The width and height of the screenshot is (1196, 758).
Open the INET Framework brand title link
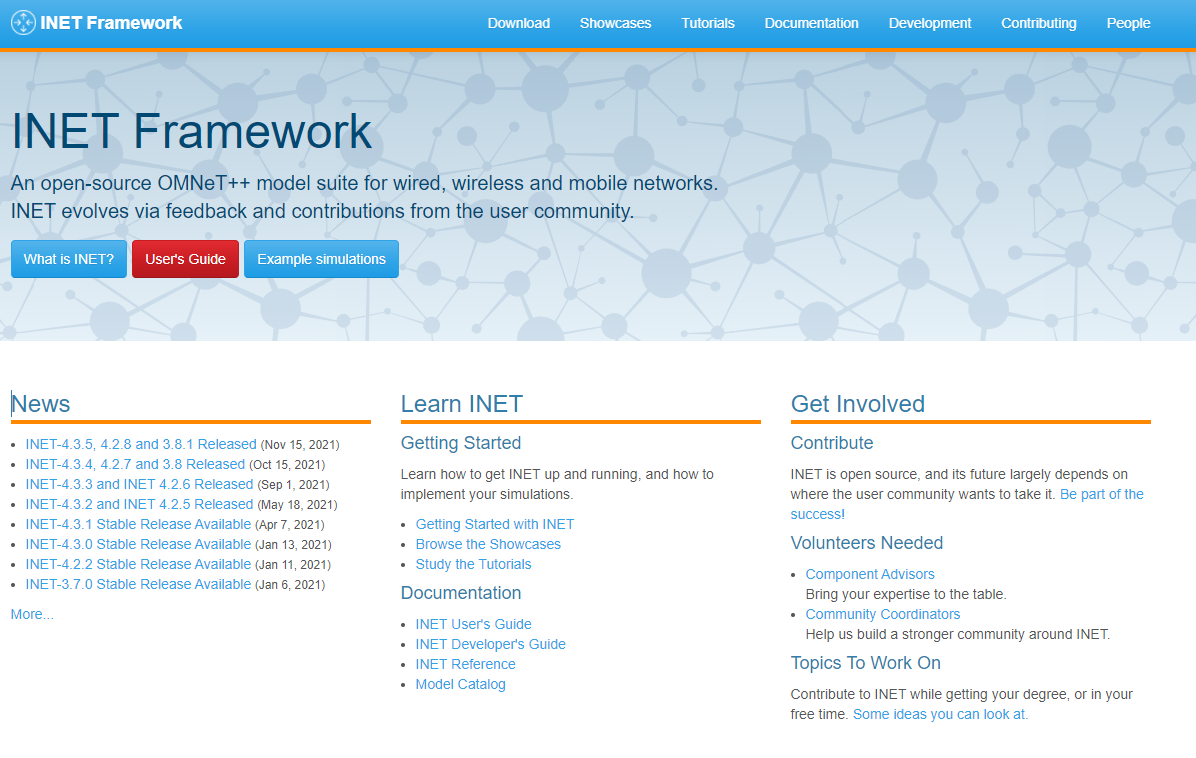[111, 23]
